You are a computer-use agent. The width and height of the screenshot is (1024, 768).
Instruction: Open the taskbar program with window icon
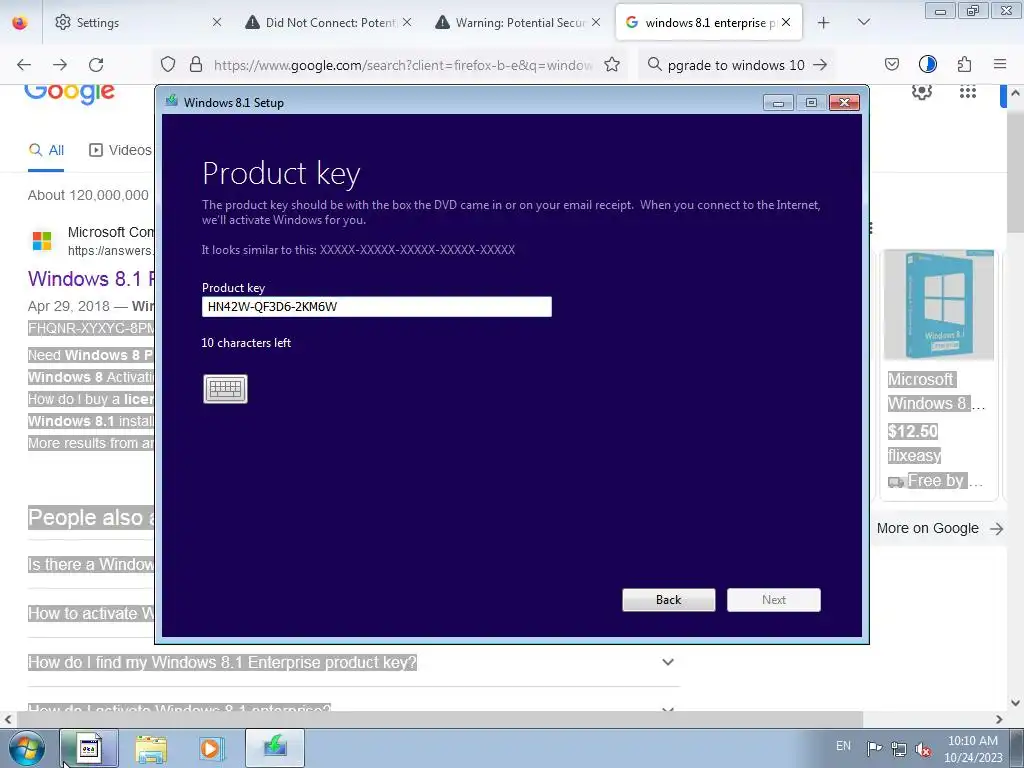point(89,748)
